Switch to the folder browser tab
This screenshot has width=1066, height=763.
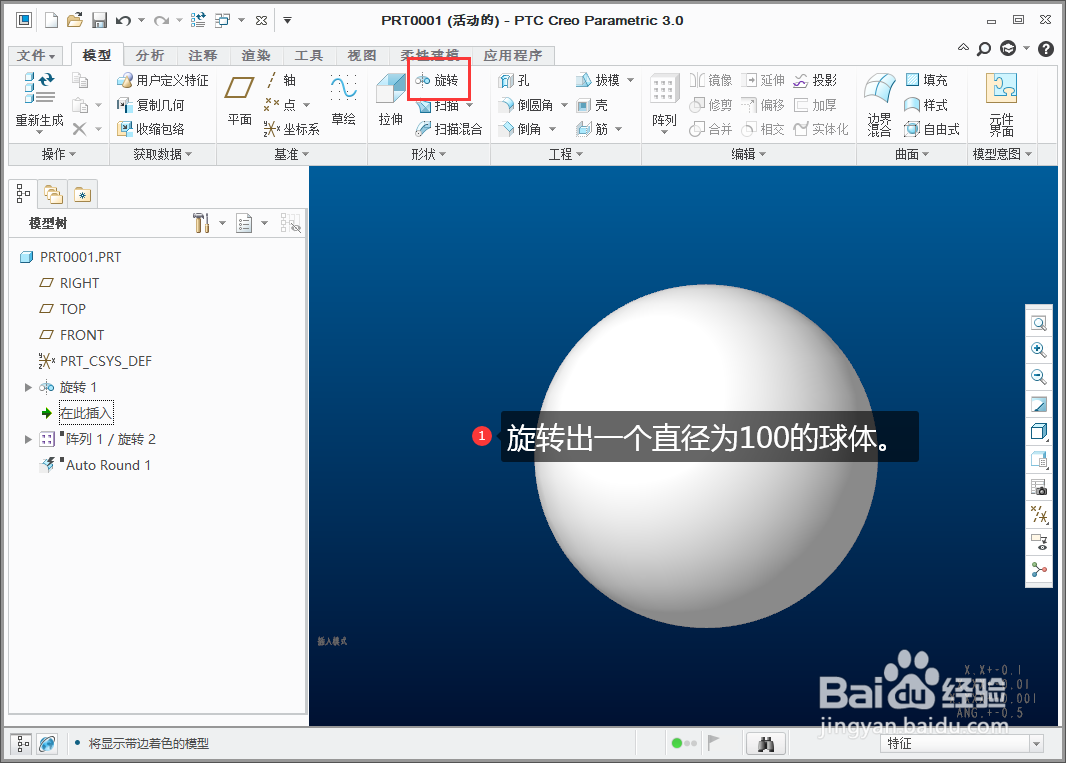[x=53, y=195]
